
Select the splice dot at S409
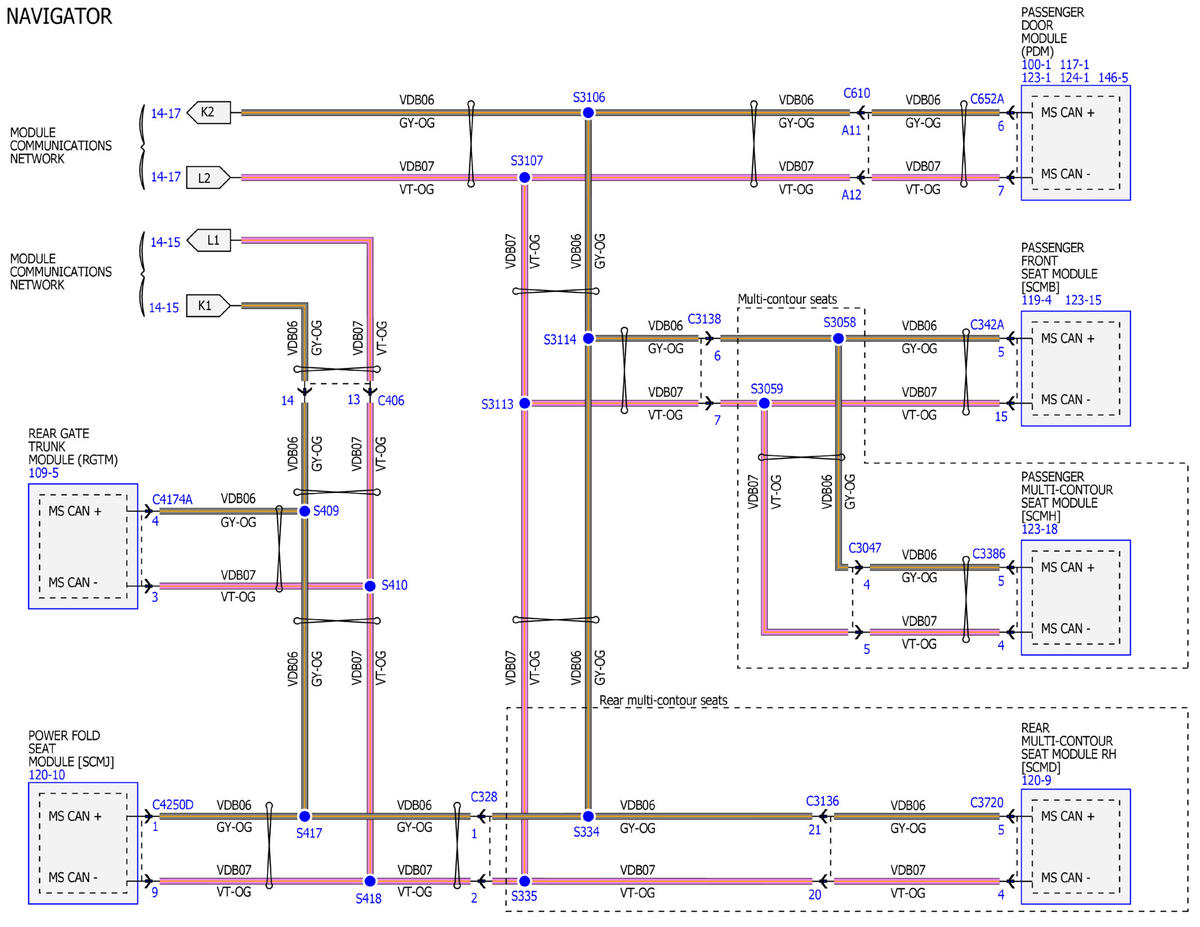pos(305,511)
